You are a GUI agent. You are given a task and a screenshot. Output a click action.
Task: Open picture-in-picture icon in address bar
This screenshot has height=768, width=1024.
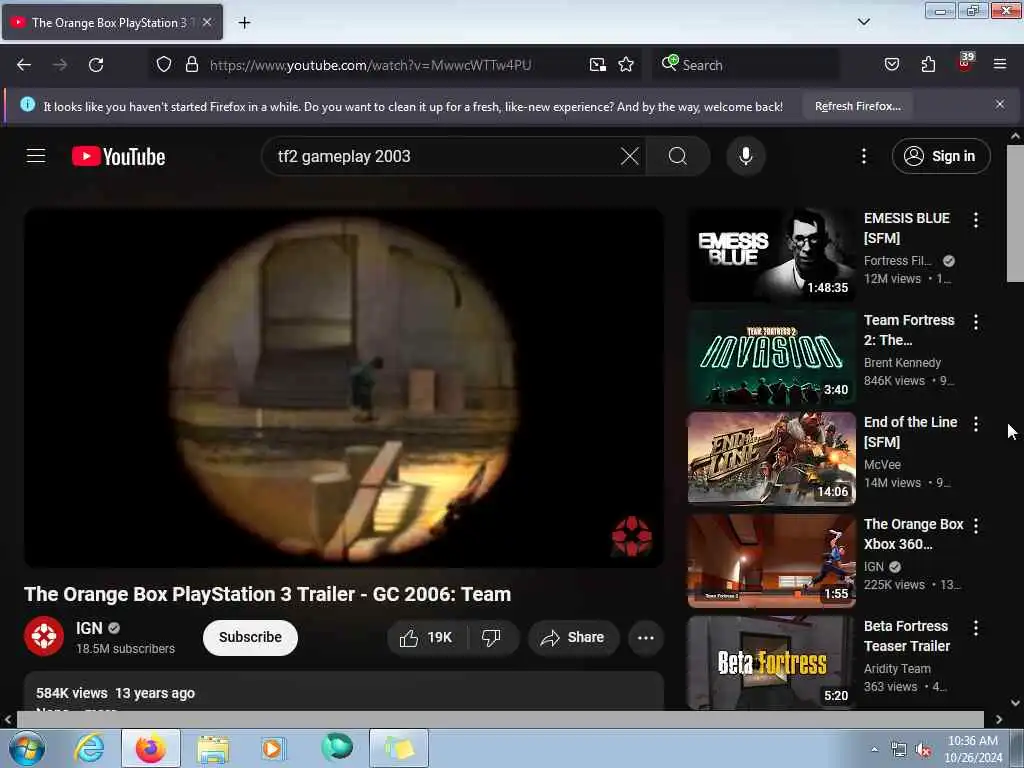598,64
